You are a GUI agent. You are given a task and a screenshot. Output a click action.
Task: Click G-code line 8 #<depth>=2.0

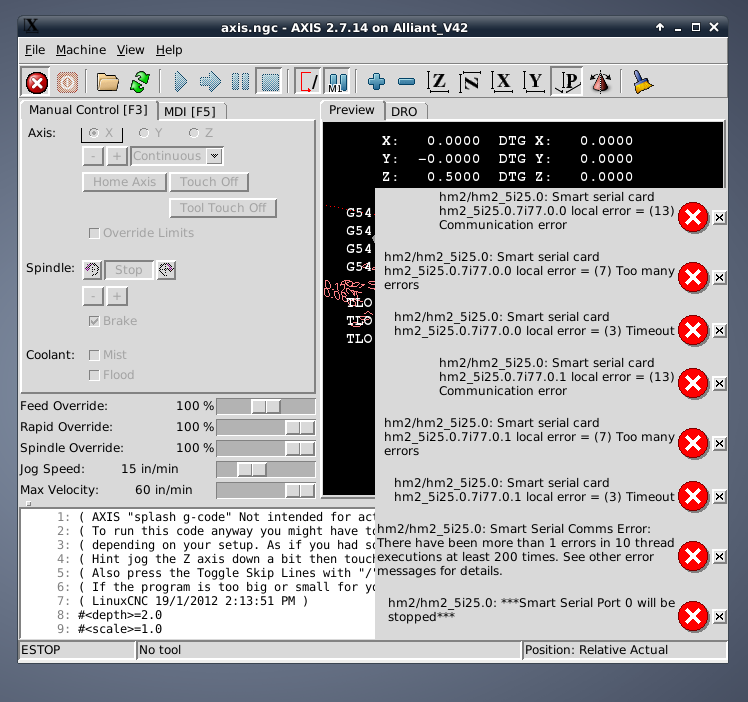(x=120, y=615)
